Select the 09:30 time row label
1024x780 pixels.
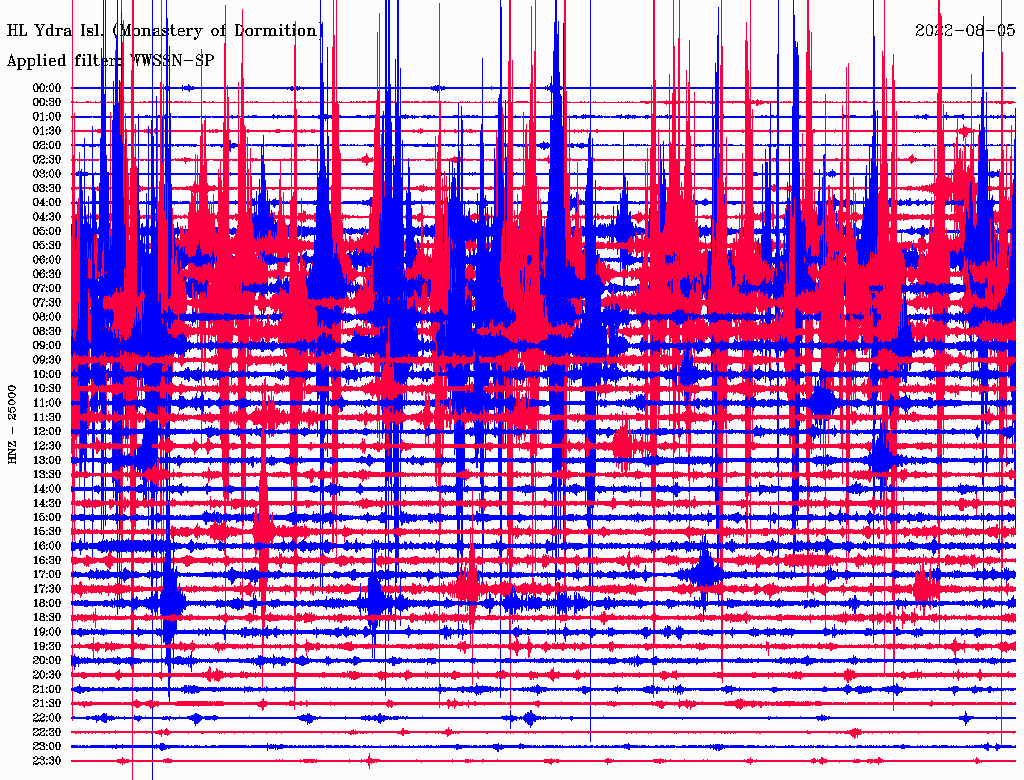47,361
